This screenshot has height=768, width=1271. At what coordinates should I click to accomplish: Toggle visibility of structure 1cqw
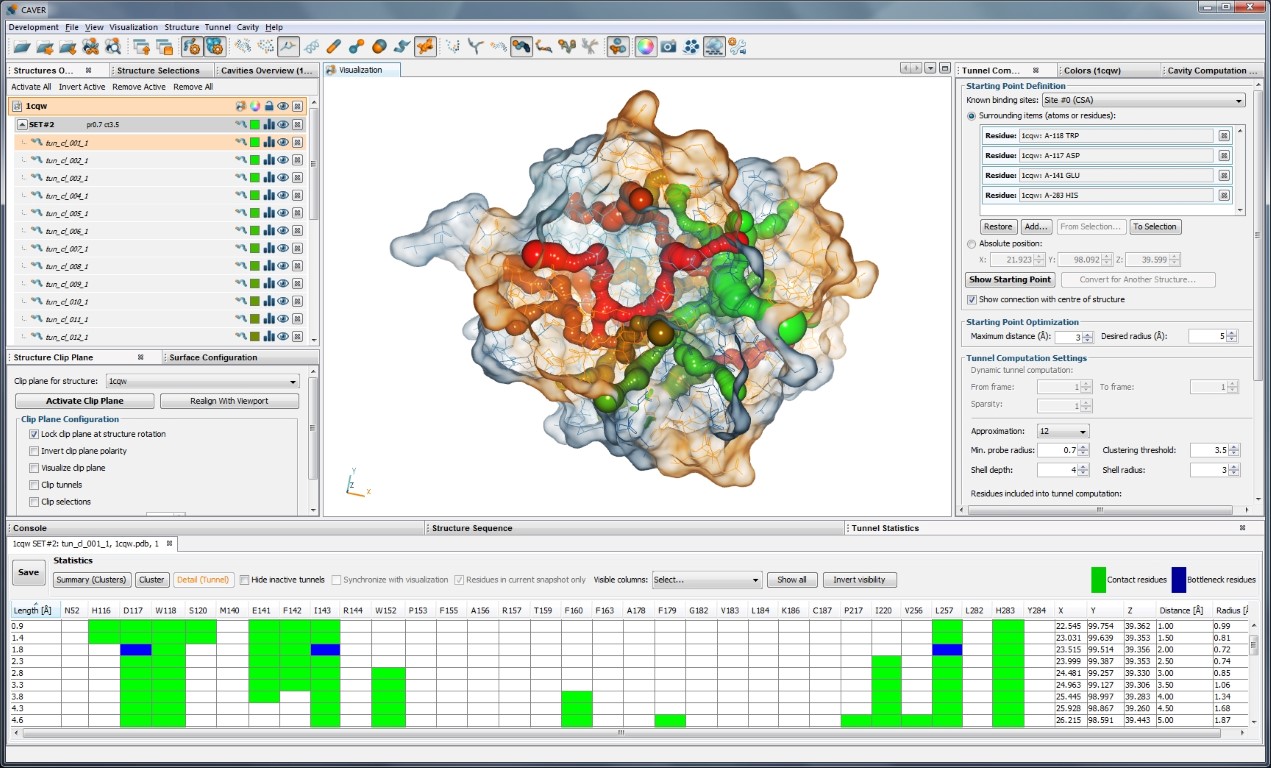pos(283,105)
